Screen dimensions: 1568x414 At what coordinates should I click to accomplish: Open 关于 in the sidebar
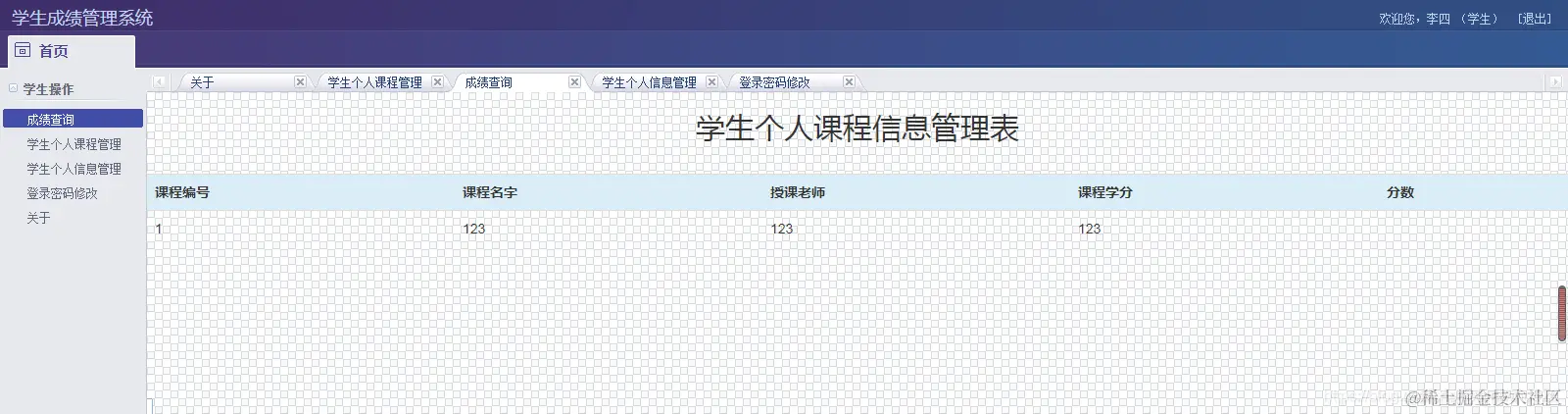[38, 218]
